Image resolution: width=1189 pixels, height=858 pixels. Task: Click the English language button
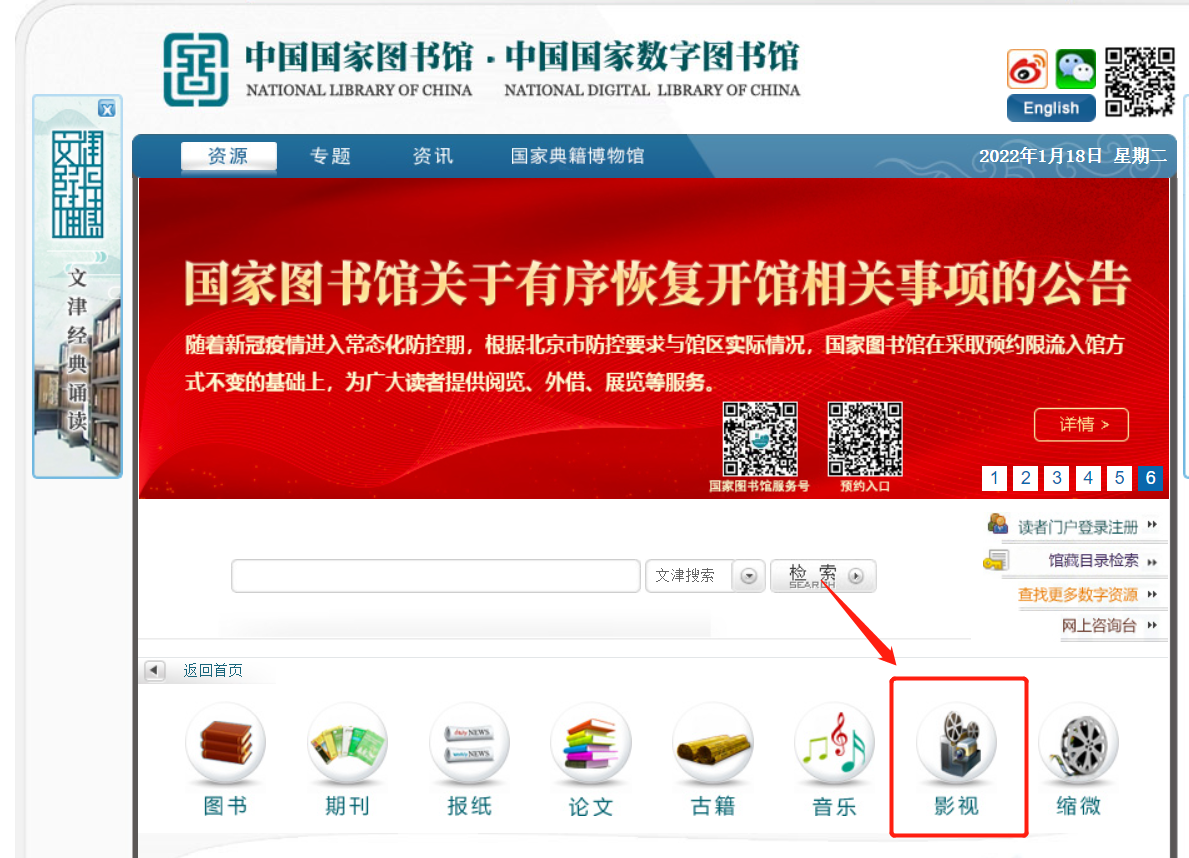tap(1051, 108)
